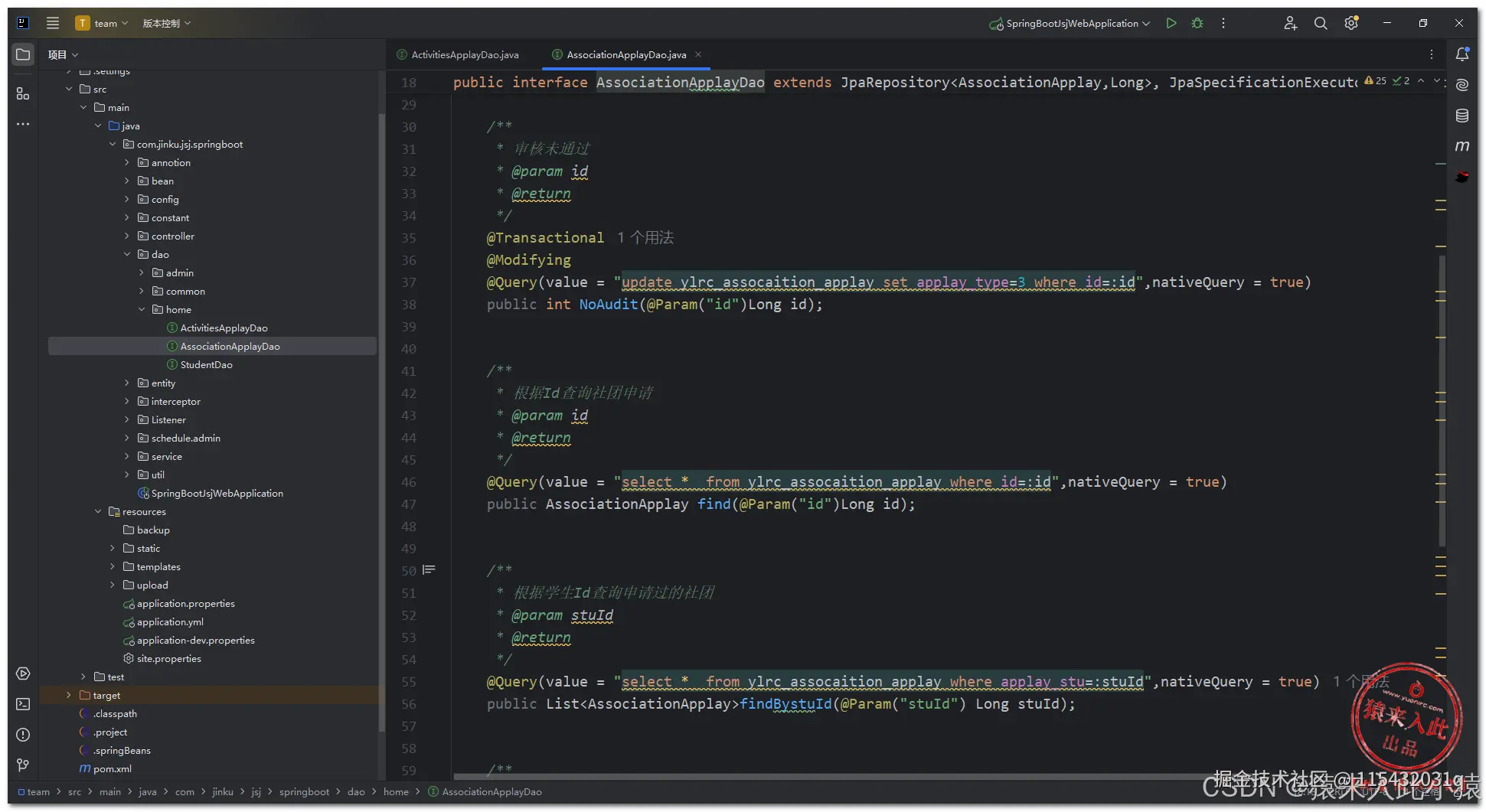This screenshot has height=812, width=1486.
Task: Collapse the com.jinku.jsj.springboot package
Action: (113, 144)
